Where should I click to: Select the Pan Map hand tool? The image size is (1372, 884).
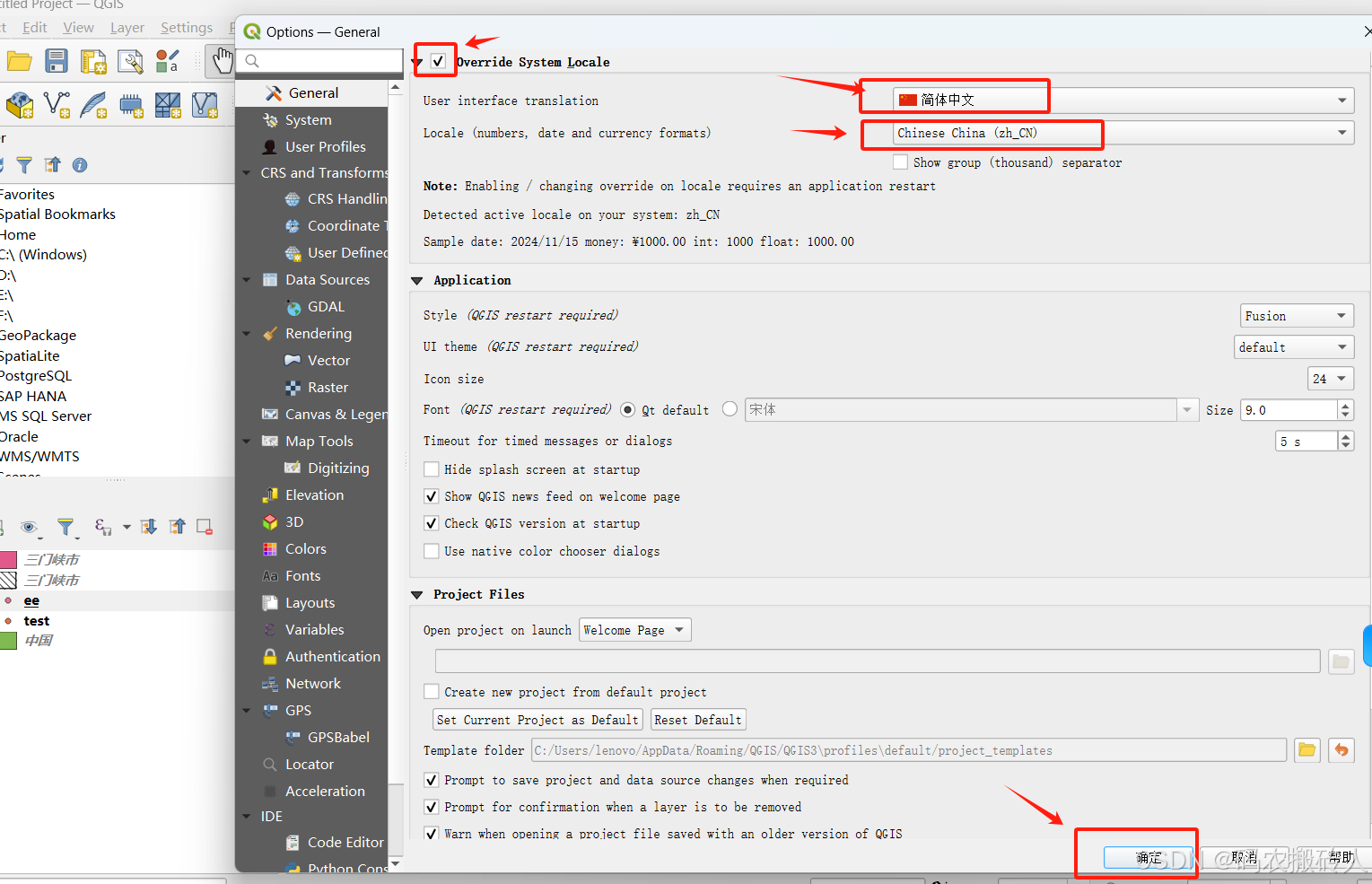click(220, 61)
